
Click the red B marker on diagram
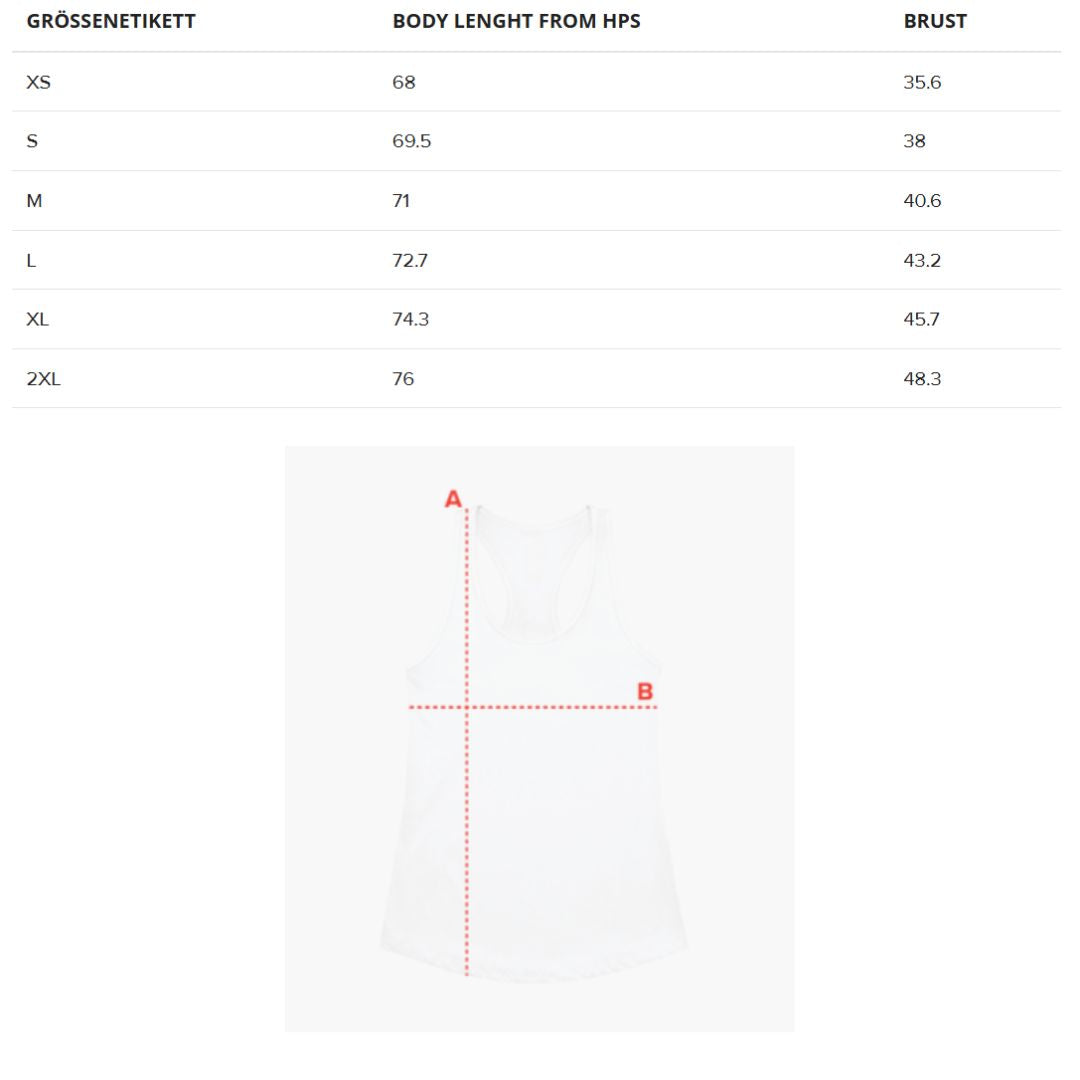click(645, 691)
